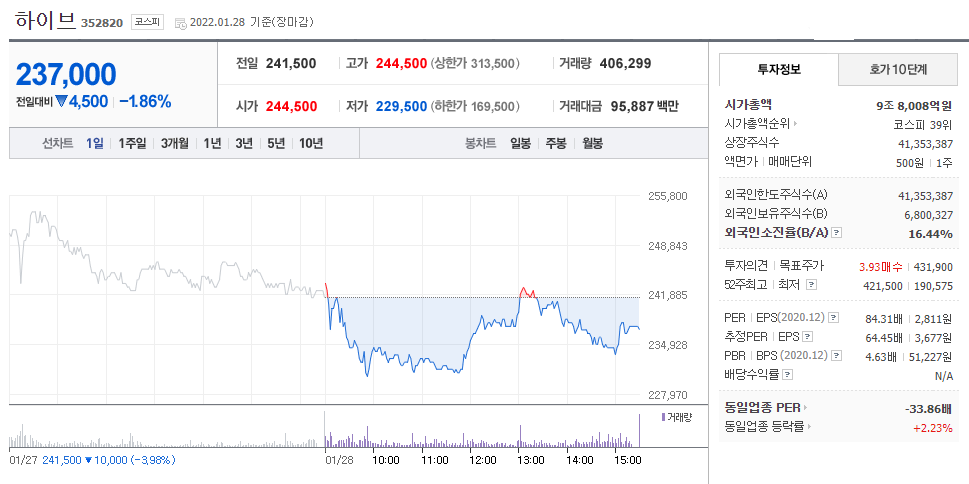Switch to the 호가10단계 tab
The width and height of the screenshot is (969, 484).
(x=897, y=69)
